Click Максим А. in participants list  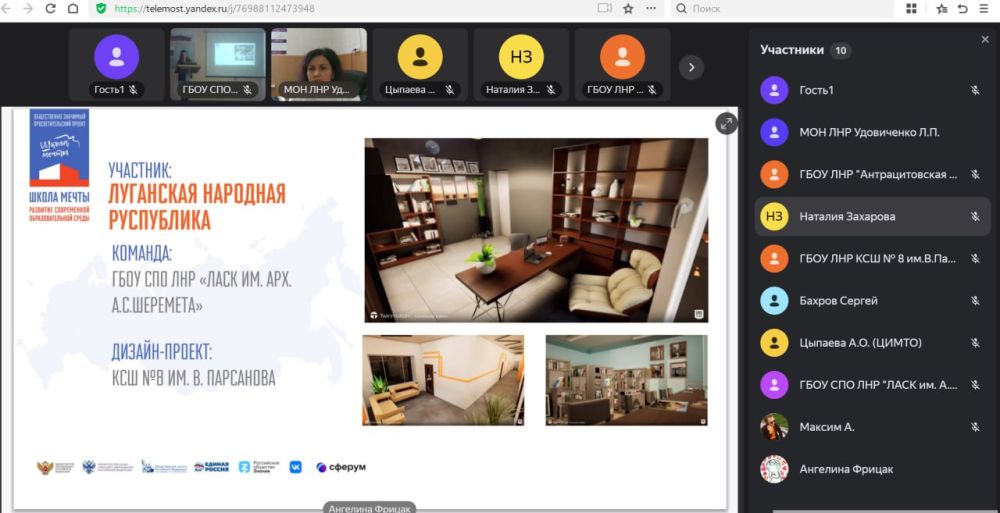pyautogui.click(x=872, y=427)
